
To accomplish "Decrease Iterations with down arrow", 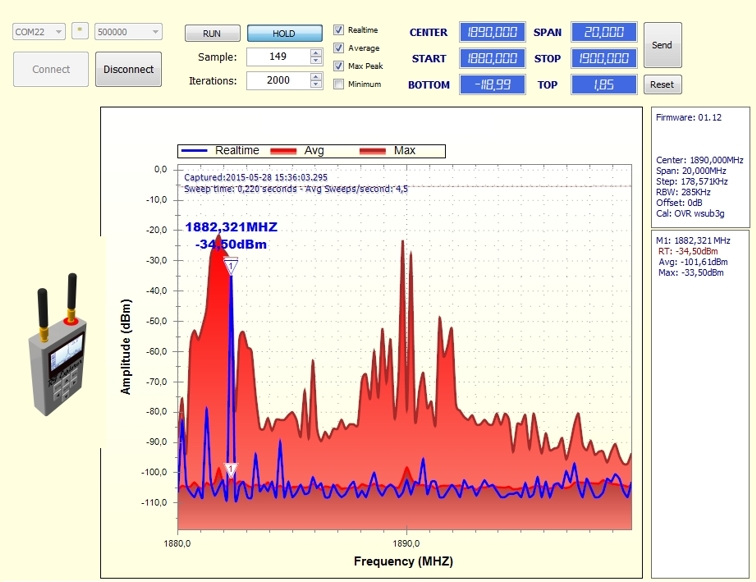I will point(316,84).
